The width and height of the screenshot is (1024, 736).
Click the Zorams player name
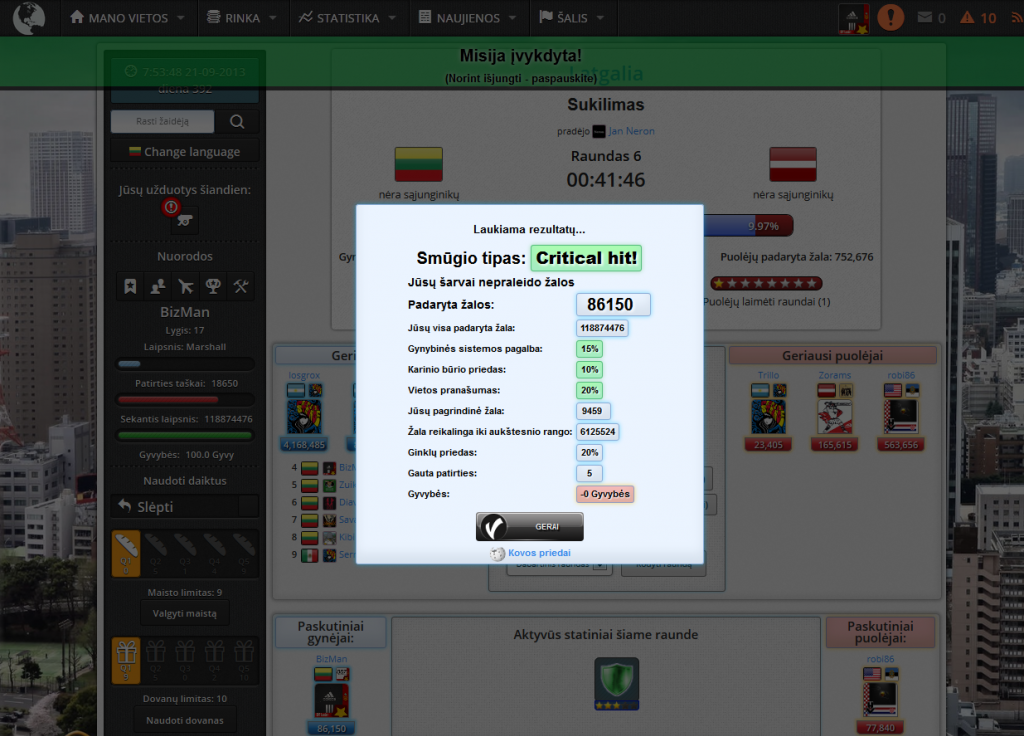click(x=835, y=375)
